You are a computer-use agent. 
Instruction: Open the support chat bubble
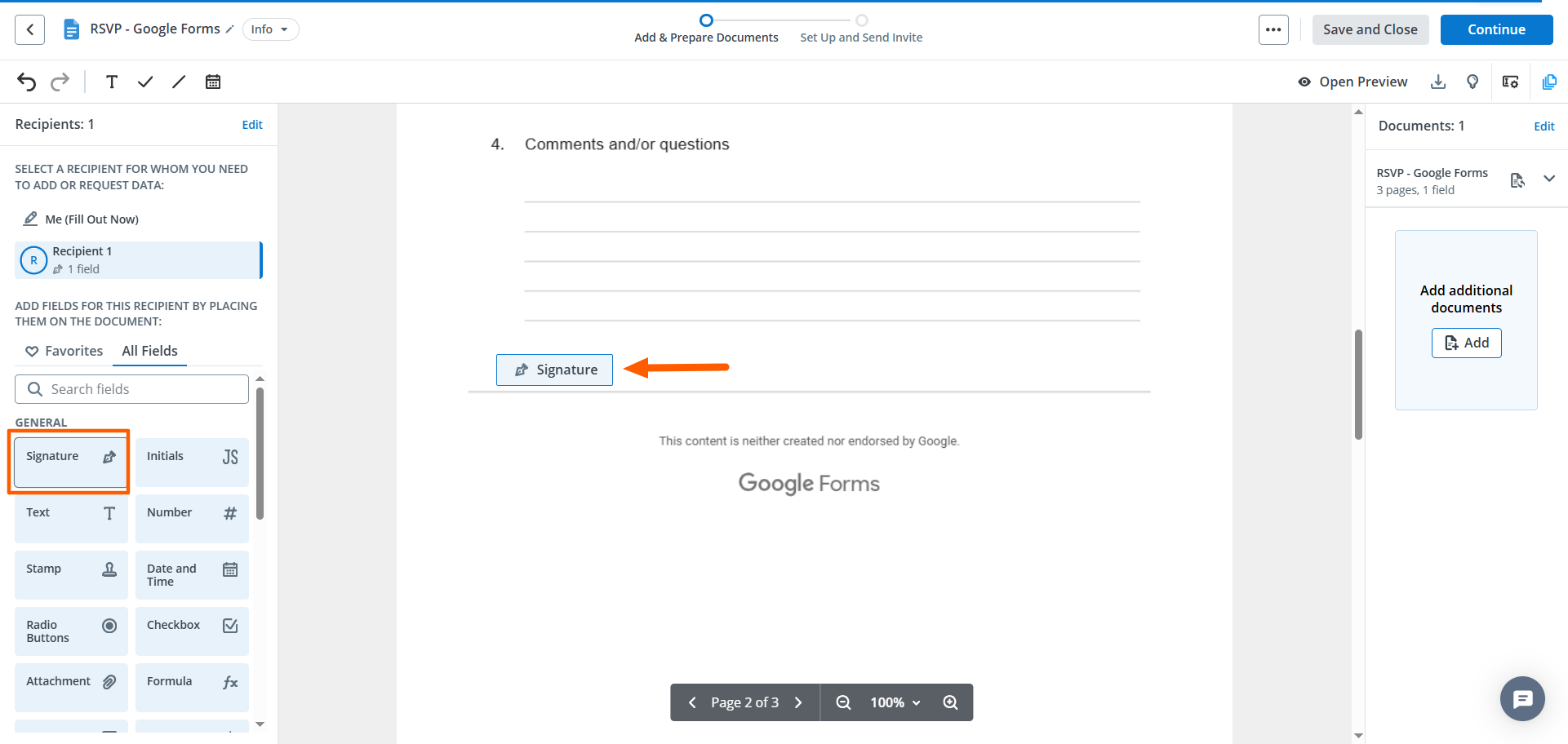[1522, 698]
